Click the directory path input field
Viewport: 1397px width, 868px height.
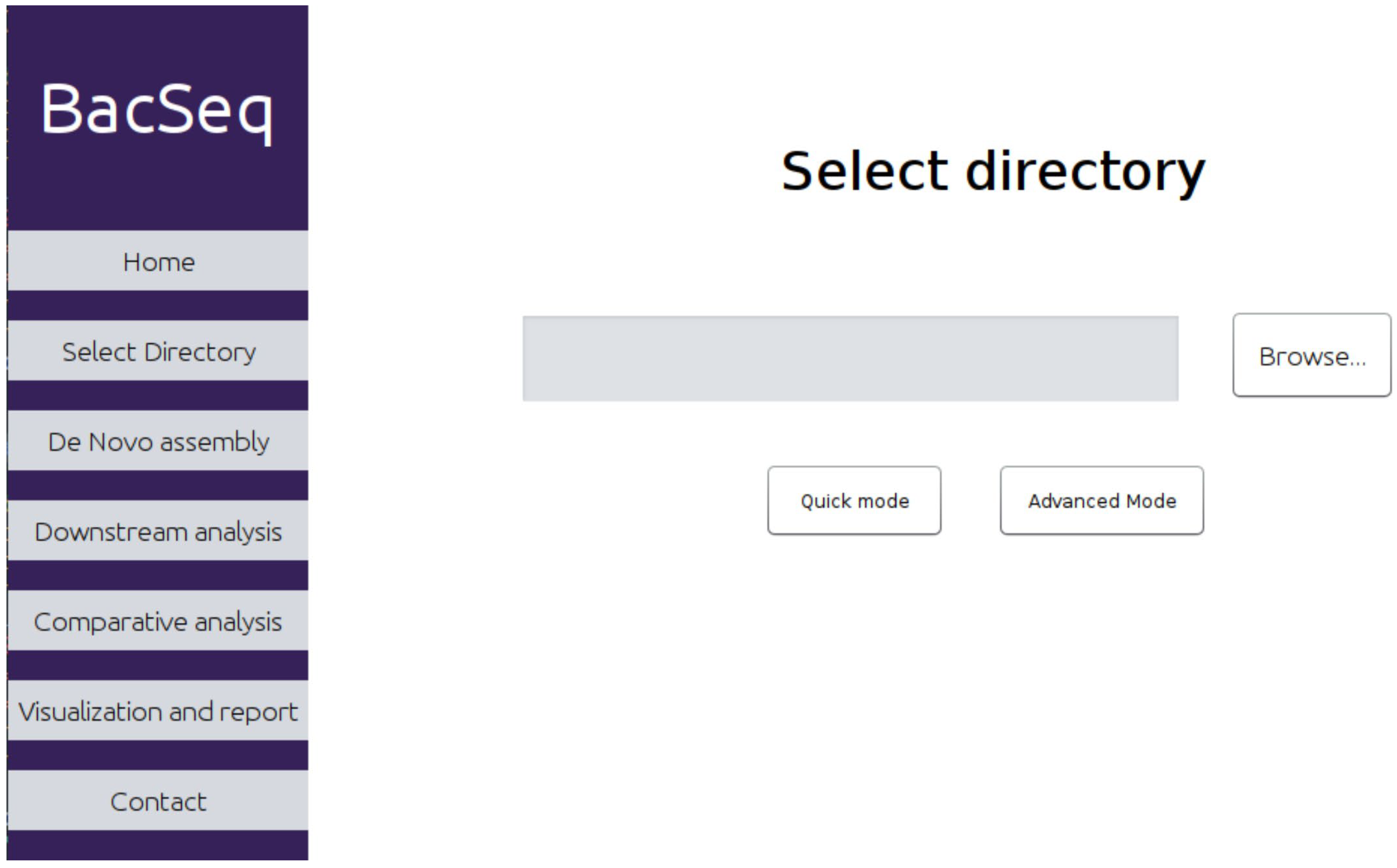(850, 358)
